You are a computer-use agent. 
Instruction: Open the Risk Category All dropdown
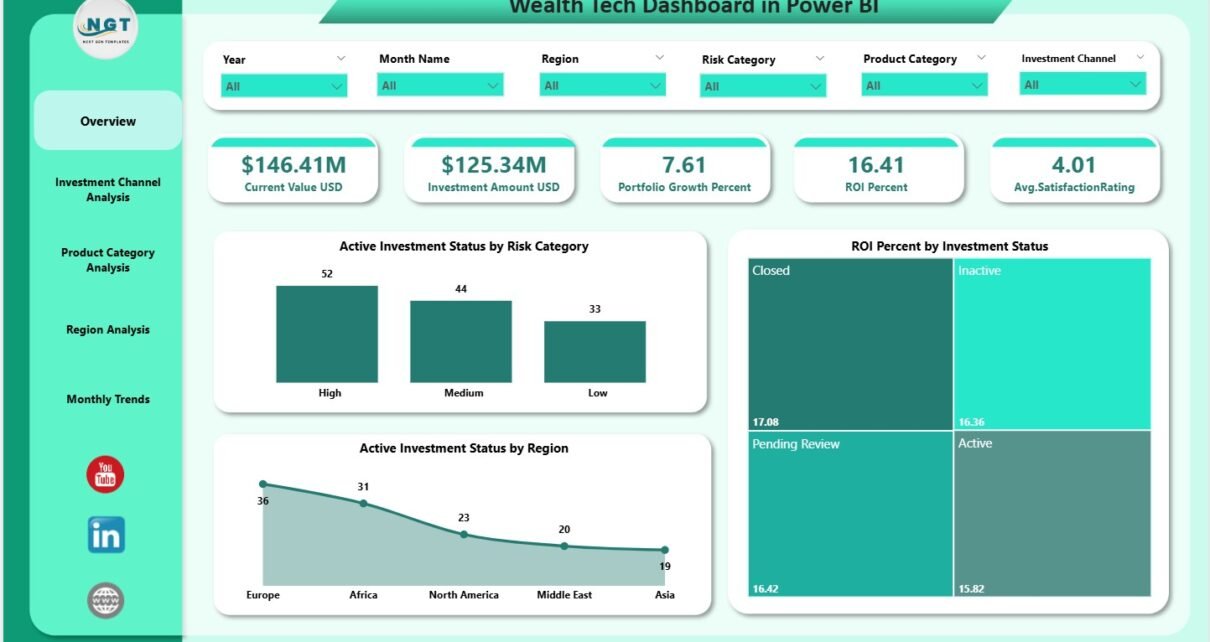pos(763,87)
